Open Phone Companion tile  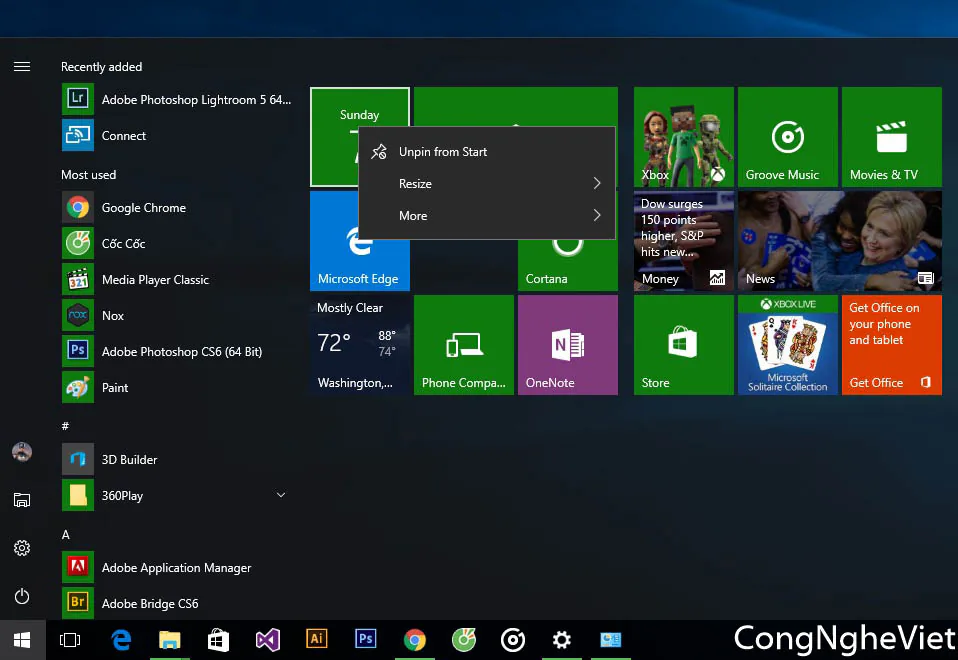(464, 345)
